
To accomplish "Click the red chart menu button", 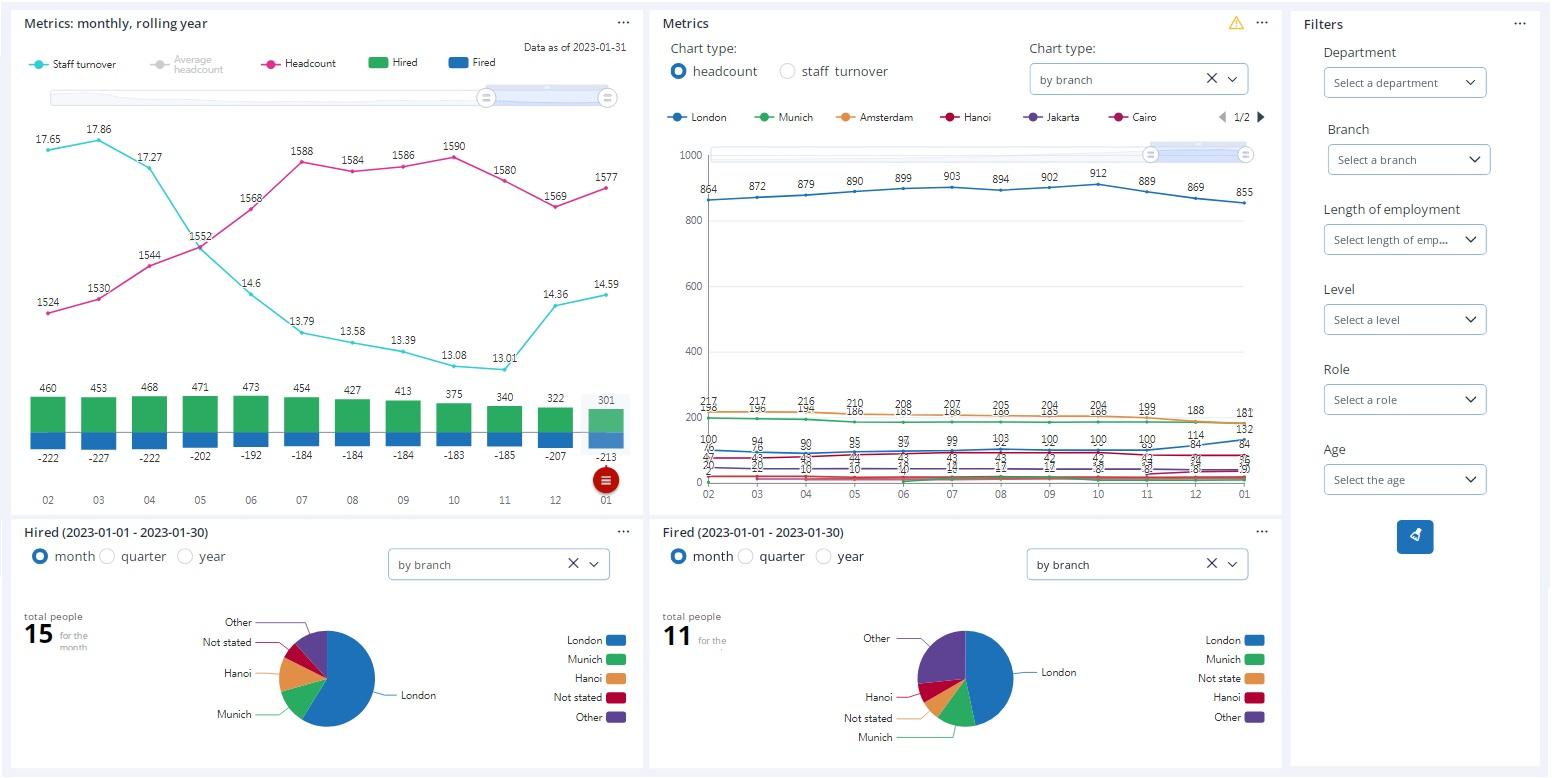I will tap(605, 480).
